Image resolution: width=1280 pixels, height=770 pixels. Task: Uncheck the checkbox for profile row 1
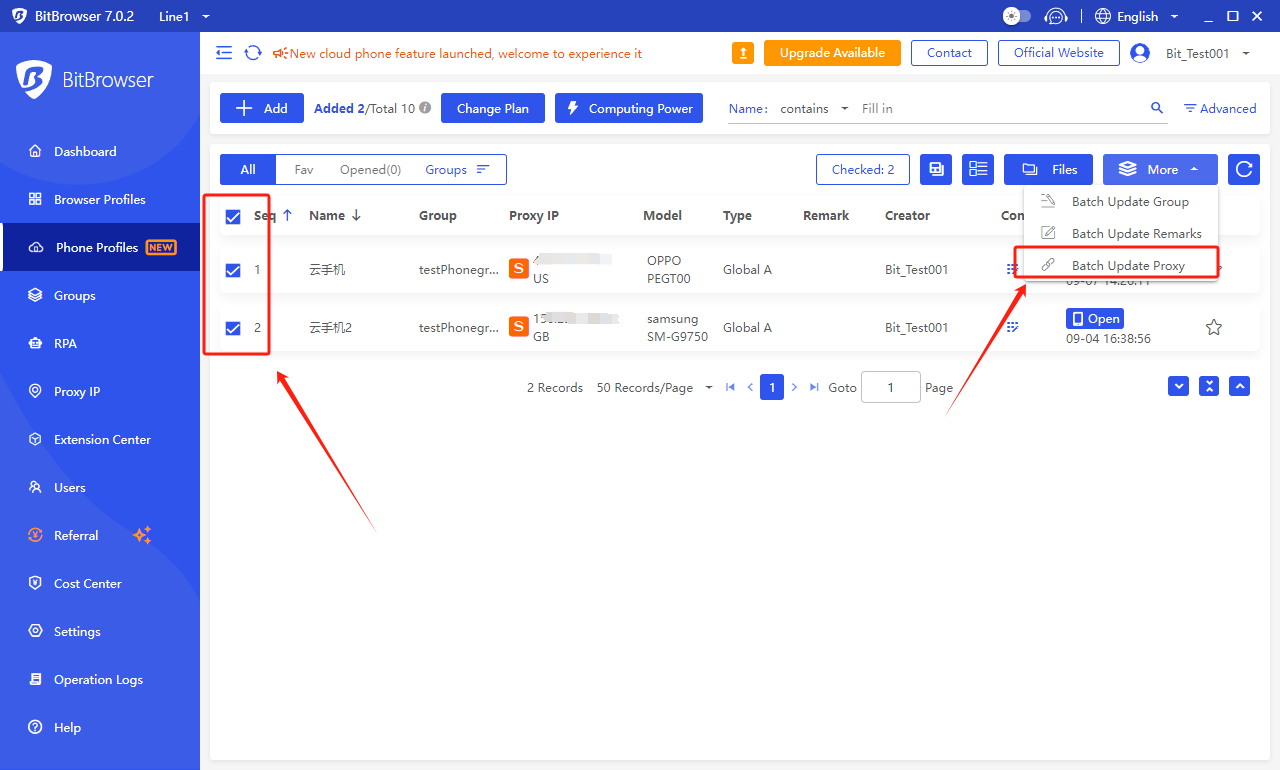tap(233, 270)
